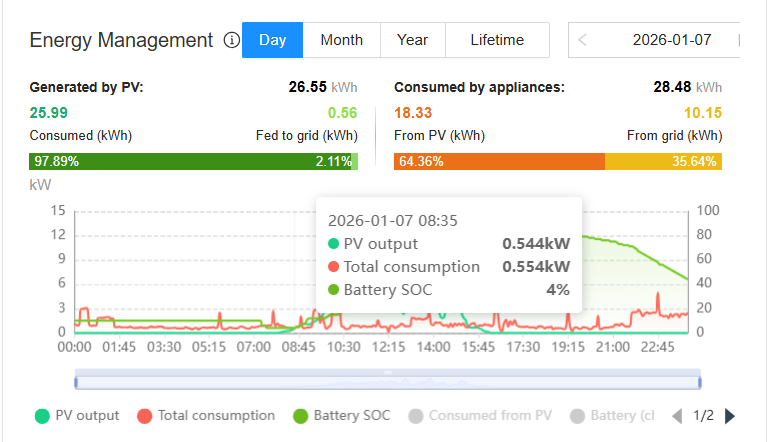Image resolution: width=773 pixels, height=442 pixels.
Task: Click the previous legend page arrow
Action: pos(678,416)
